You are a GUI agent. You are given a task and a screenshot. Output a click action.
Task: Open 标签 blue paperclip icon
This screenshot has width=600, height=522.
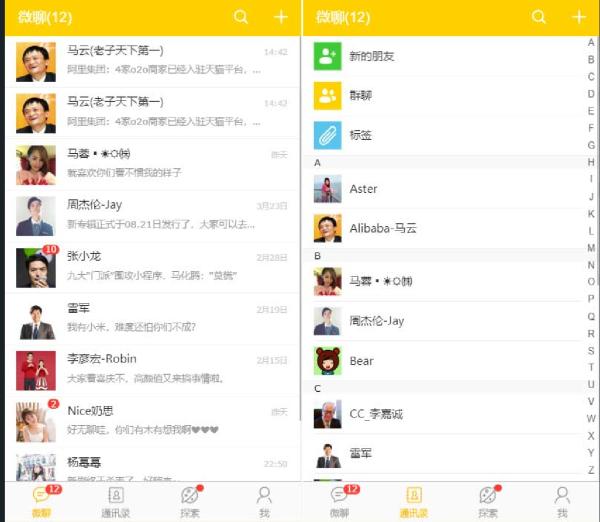click(328, 135)
